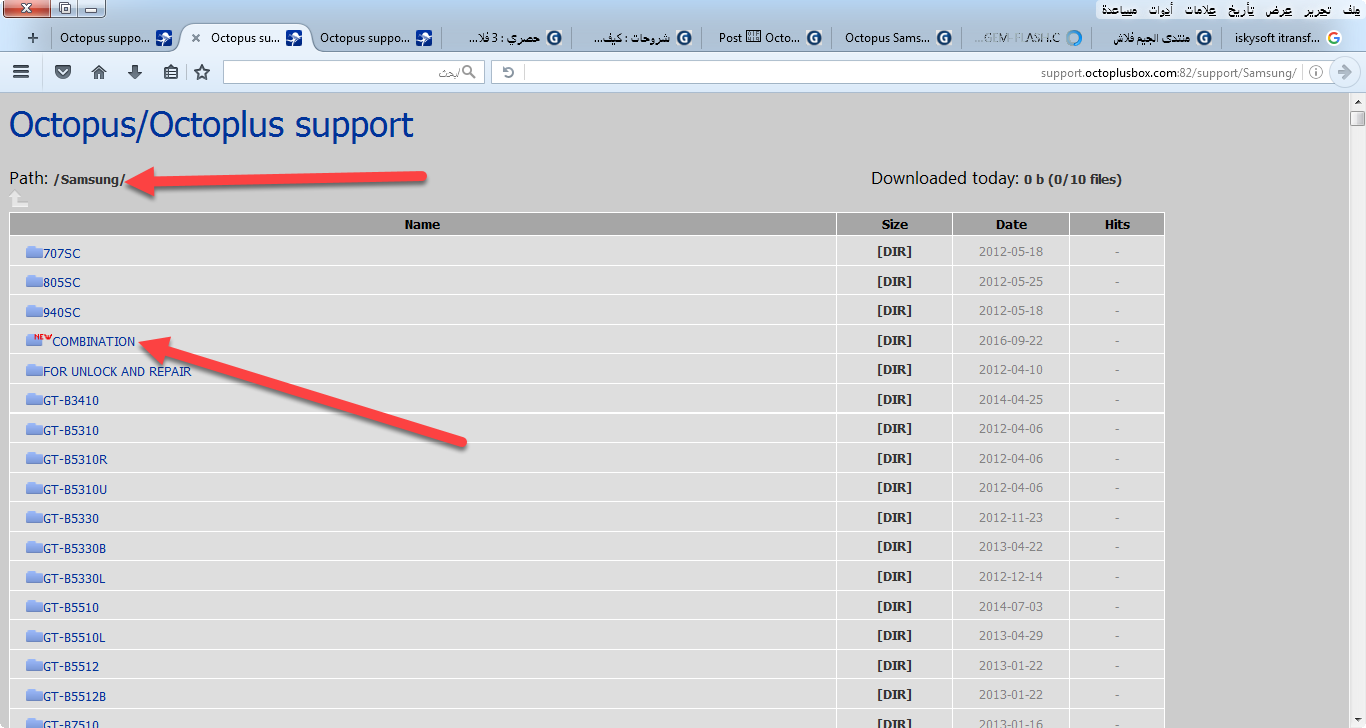The width and height of the screenshot is (1366, 728).
Task: Open a new tab with the plus button
Action: 33,38
